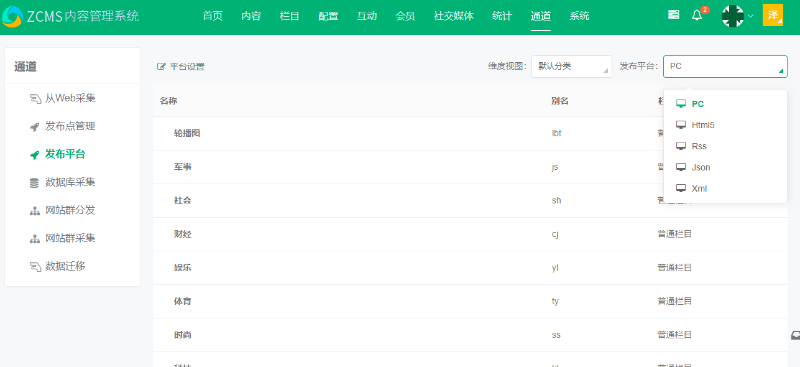Click the database icon beside 数据库采集
800x367 pixels.
click(34, 183)
